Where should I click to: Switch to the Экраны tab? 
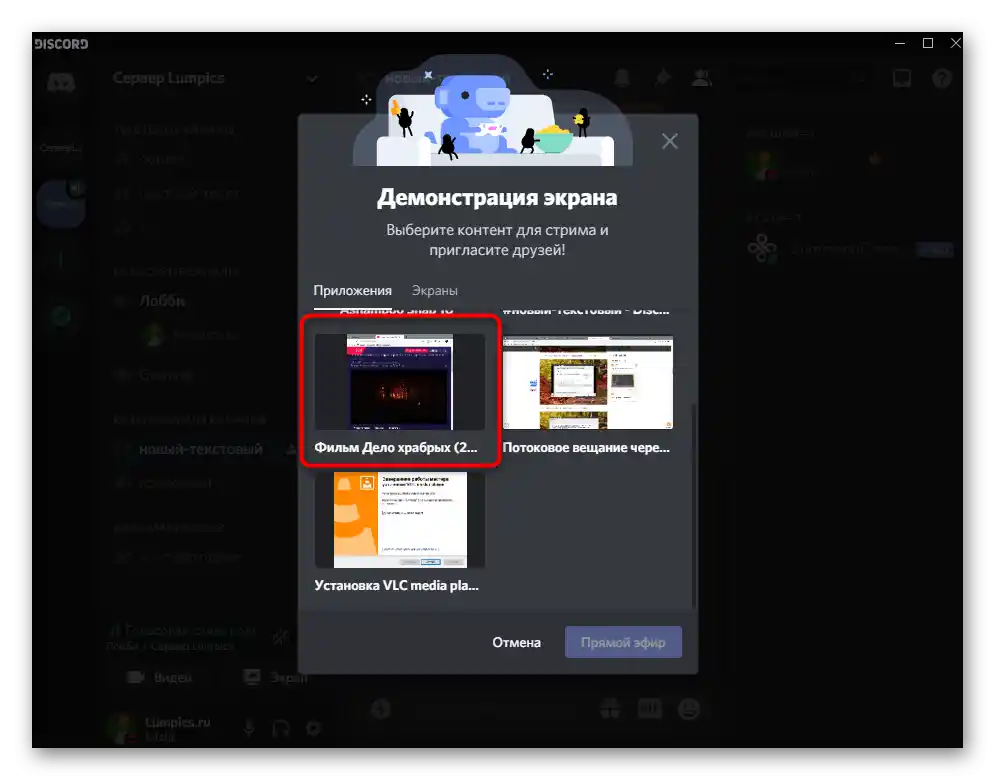tap(435, 290)
